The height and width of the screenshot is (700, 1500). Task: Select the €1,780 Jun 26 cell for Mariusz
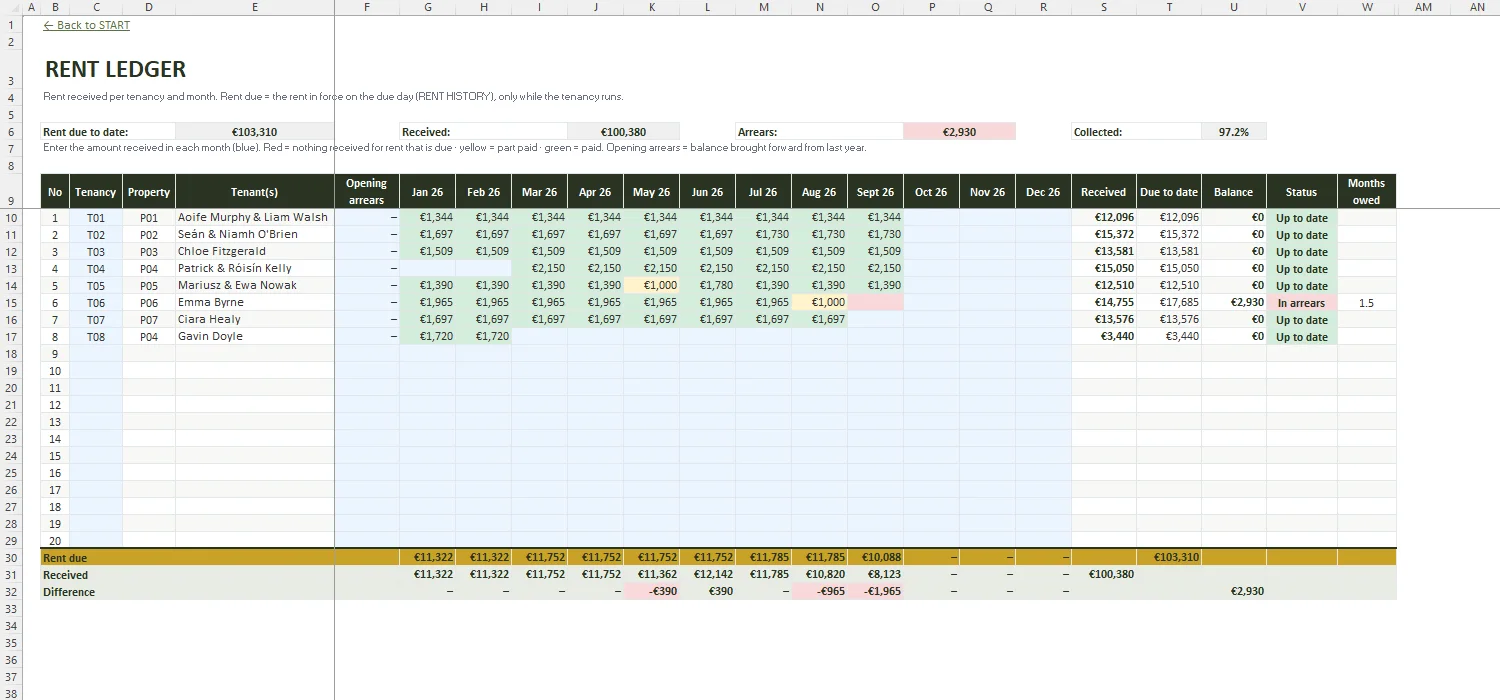[x=707, y=285]
